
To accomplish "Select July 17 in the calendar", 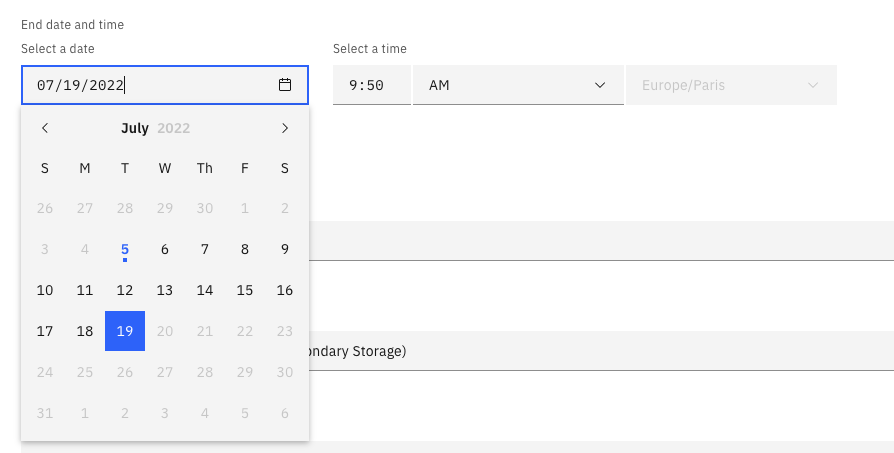I will [45, 331].
